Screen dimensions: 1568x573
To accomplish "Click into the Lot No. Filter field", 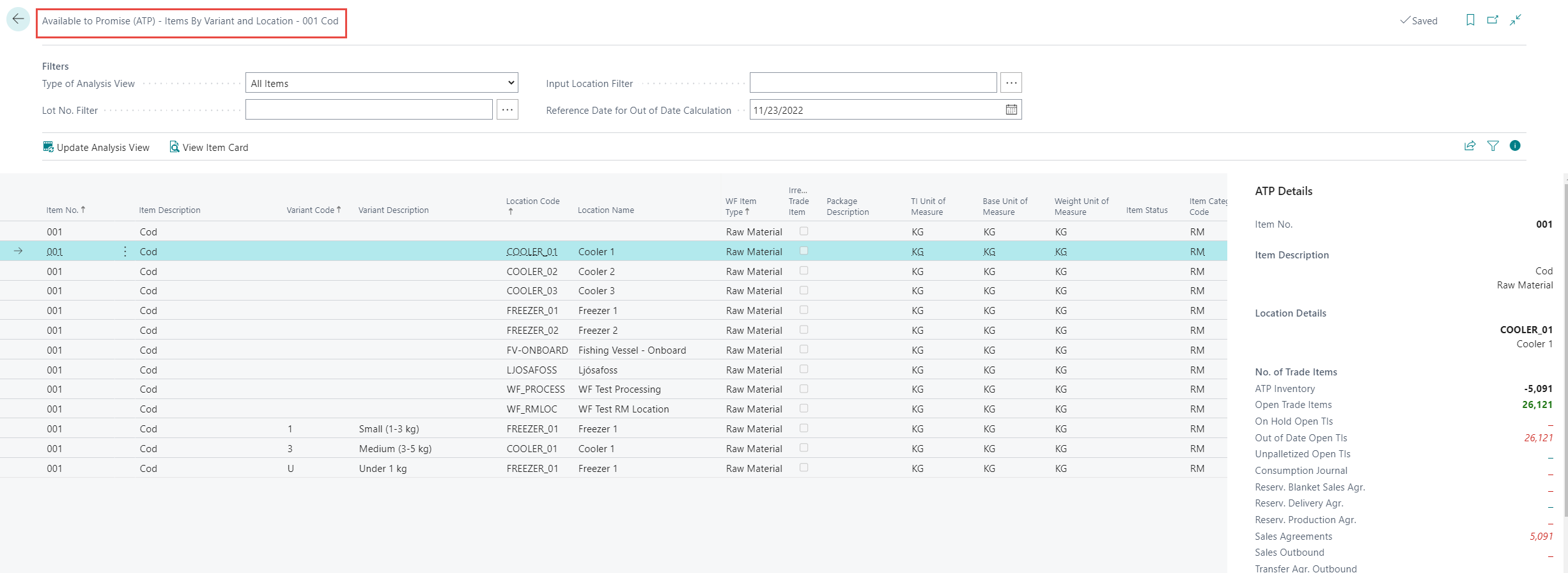I will [369, 110].
